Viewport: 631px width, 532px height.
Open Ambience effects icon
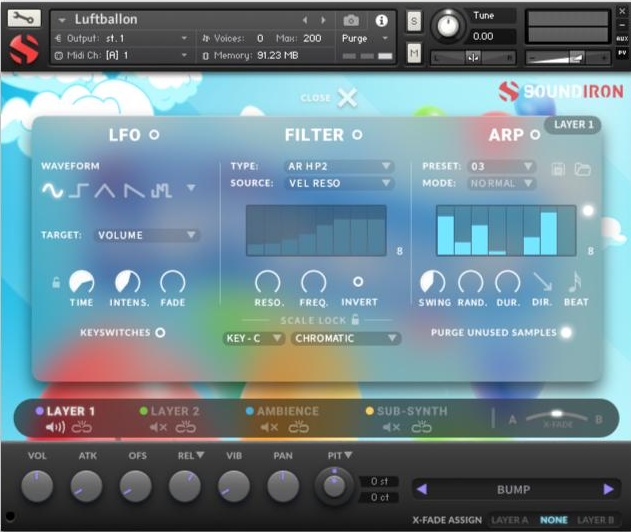tap(299, 427)
